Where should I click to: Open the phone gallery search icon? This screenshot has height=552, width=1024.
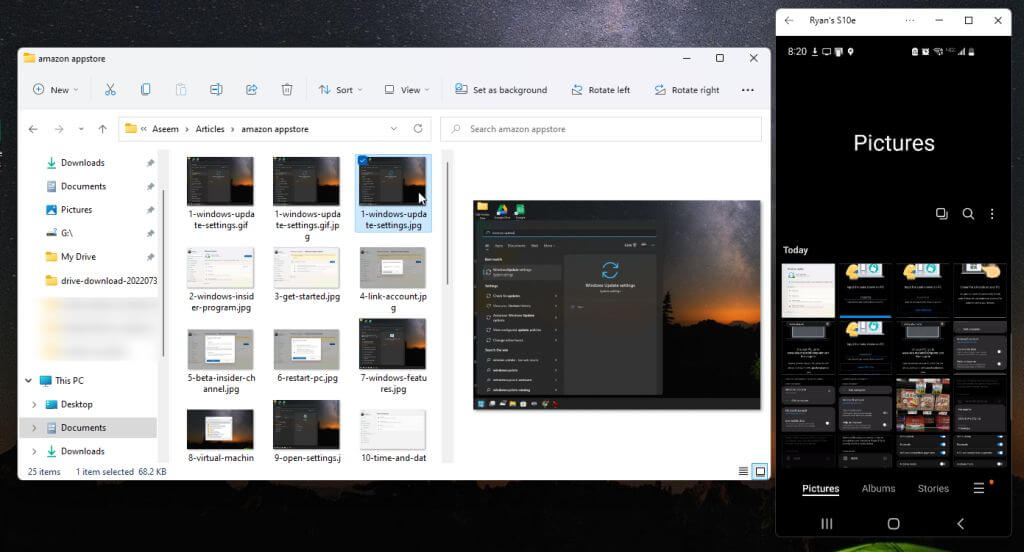(x=968, y=214)
